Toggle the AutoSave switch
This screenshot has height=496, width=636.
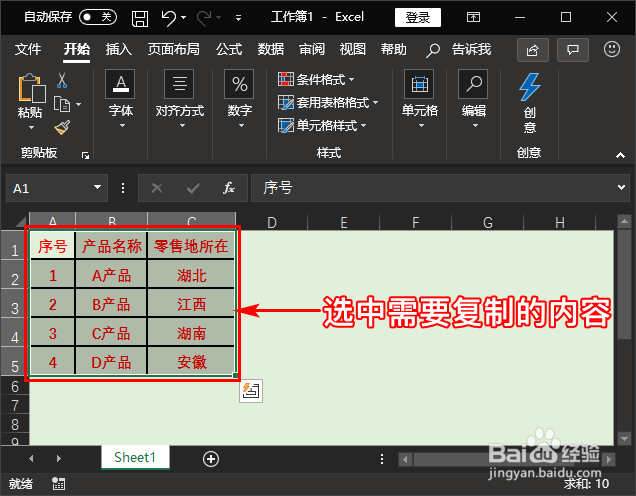click(98, 17)
